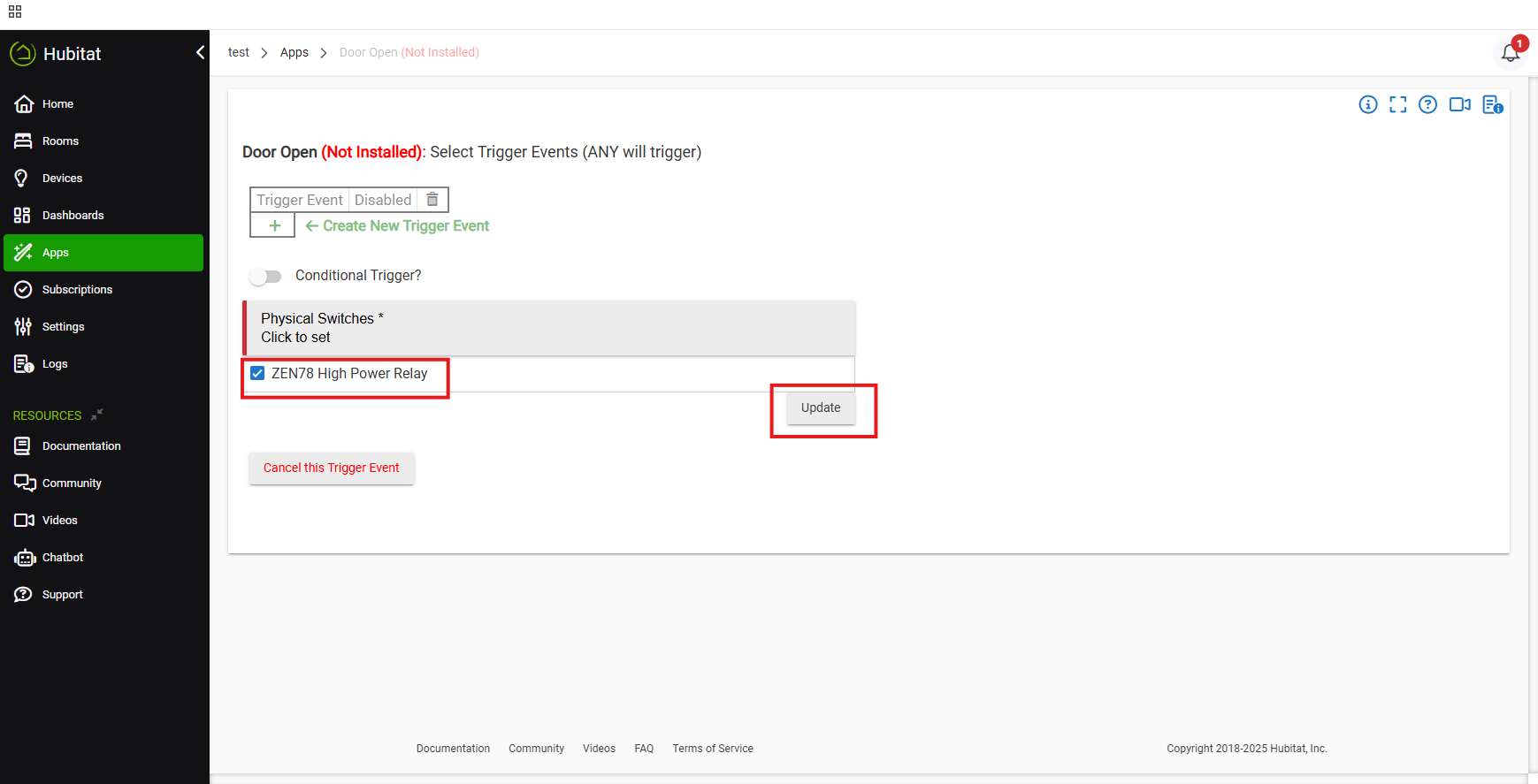Image resolution: width=1538 pixels, height=784 pixels.
Task: Click the app info icon
Action: pos(1368,105)
